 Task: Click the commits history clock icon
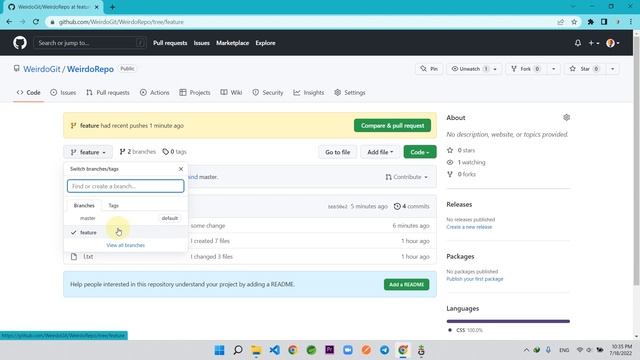[397, 206]
